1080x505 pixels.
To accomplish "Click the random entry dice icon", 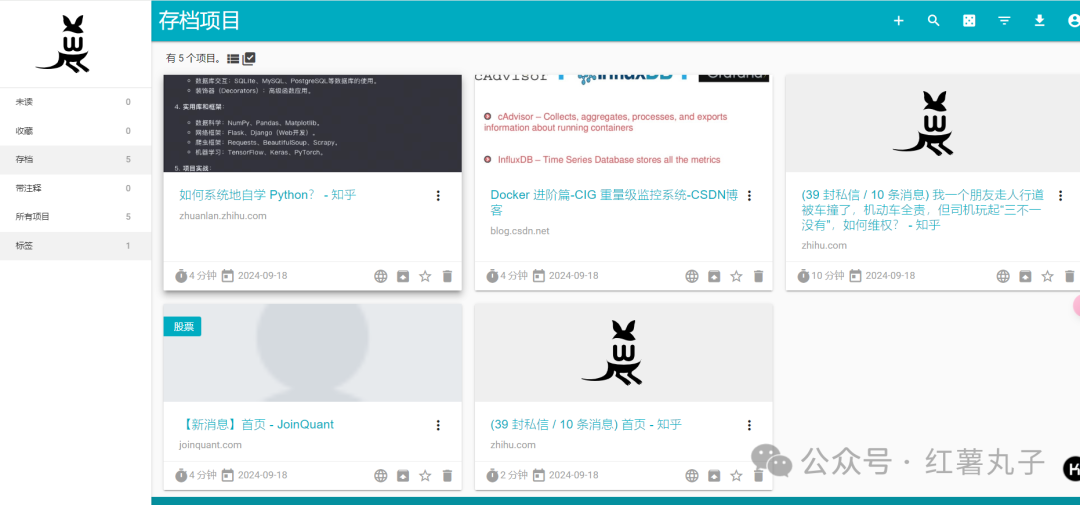I will point(969,21).
